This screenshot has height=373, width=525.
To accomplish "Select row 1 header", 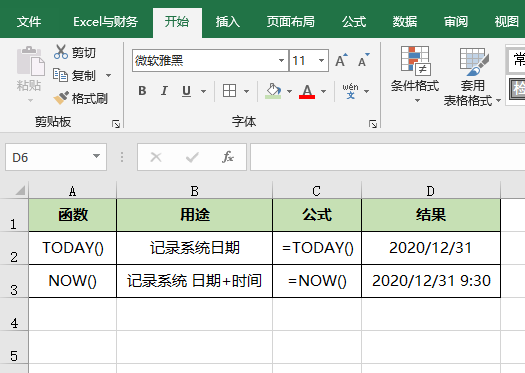I will coord(14,215).
